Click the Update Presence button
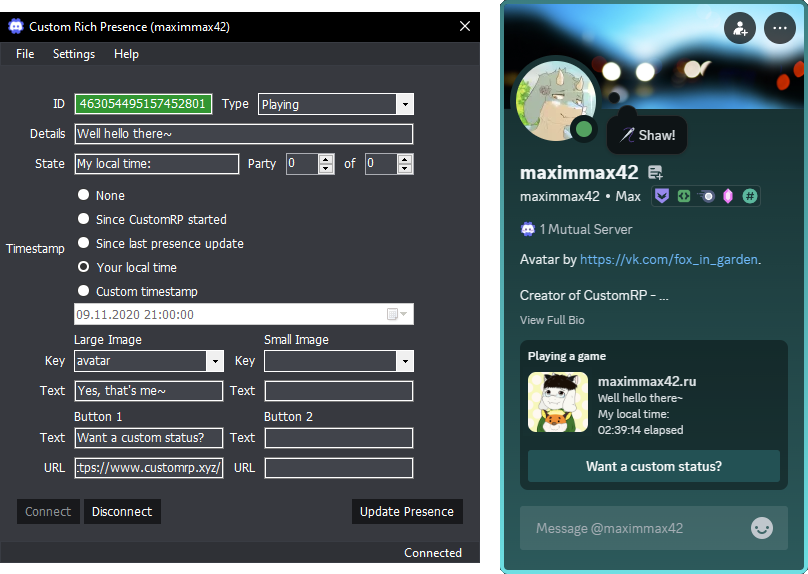Screen dimensions: 808x574 tap(407, 511)
